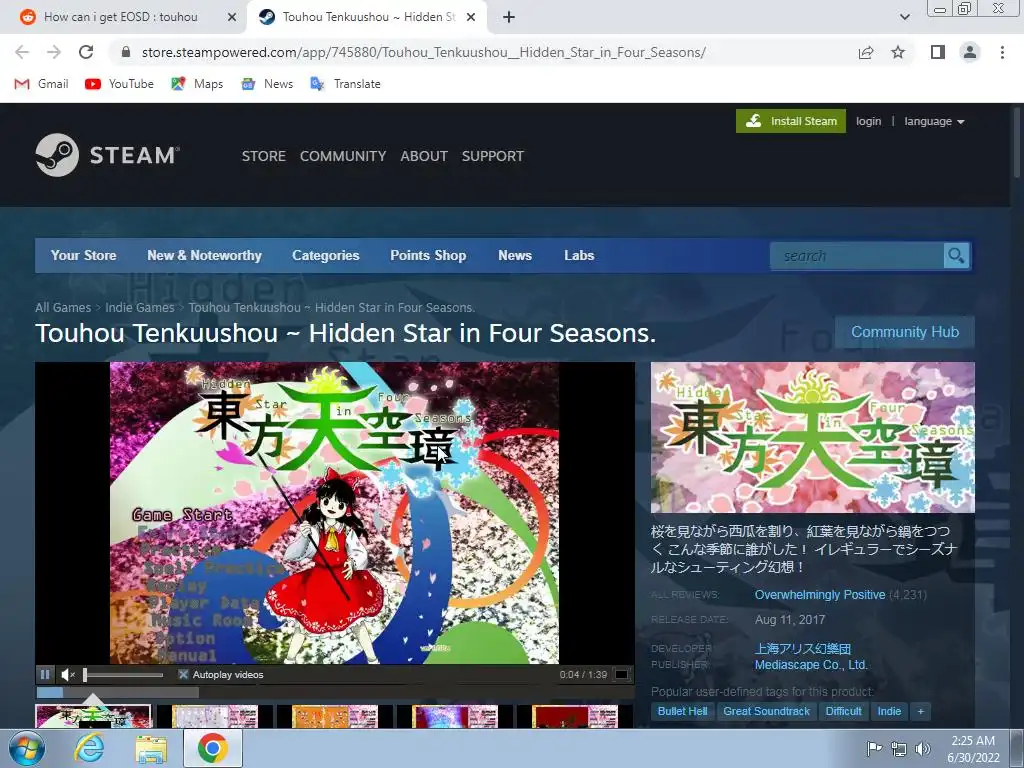The width and height of the screenshot is (1024, 768).
Task: Expand the language dropdown
Action: pyautogui.click(x=934, y=121)
